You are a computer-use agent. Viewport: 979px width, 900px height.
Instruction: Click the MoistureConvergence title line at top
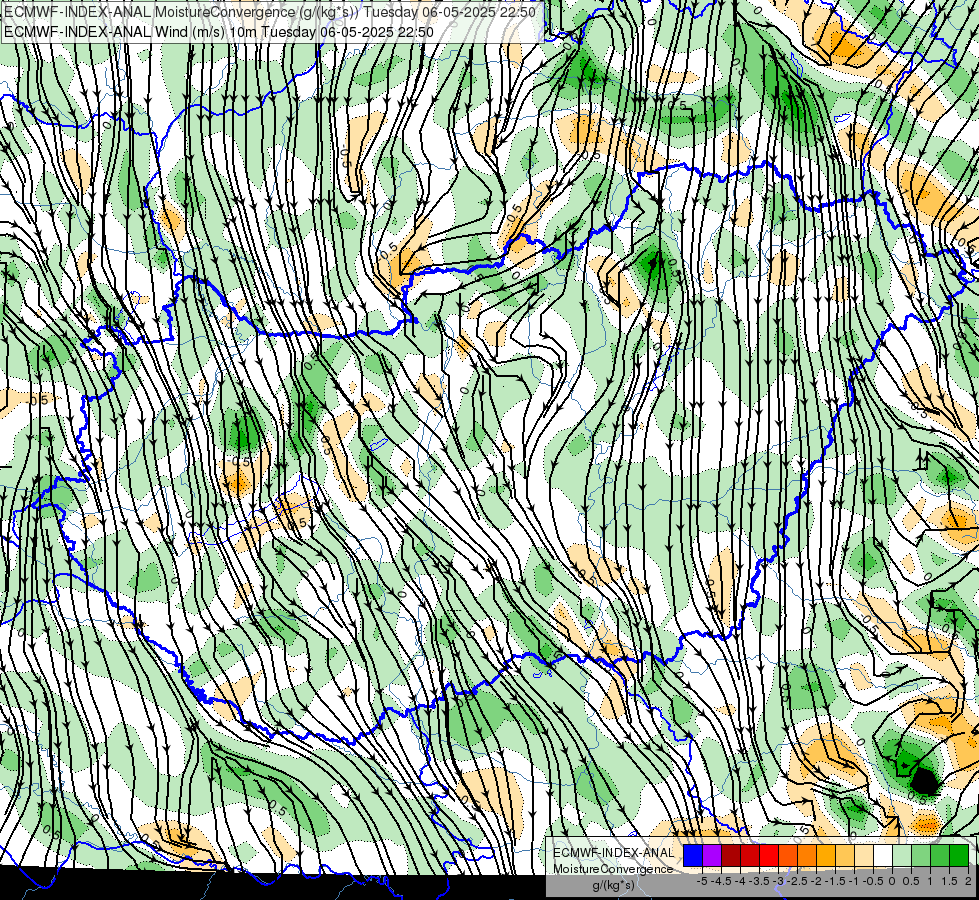[270, 12]
